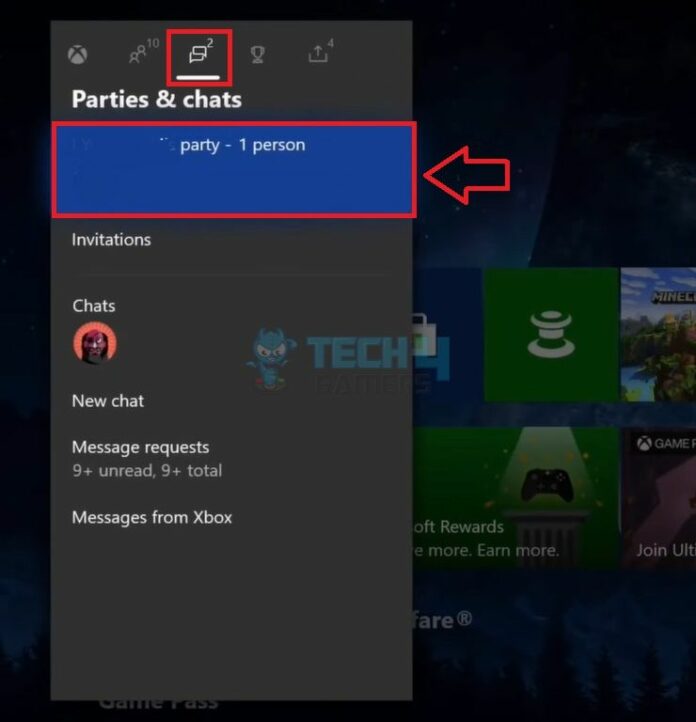Open the party with 1 person
This screenshot has height=722, width=696.
click(234, 170)
